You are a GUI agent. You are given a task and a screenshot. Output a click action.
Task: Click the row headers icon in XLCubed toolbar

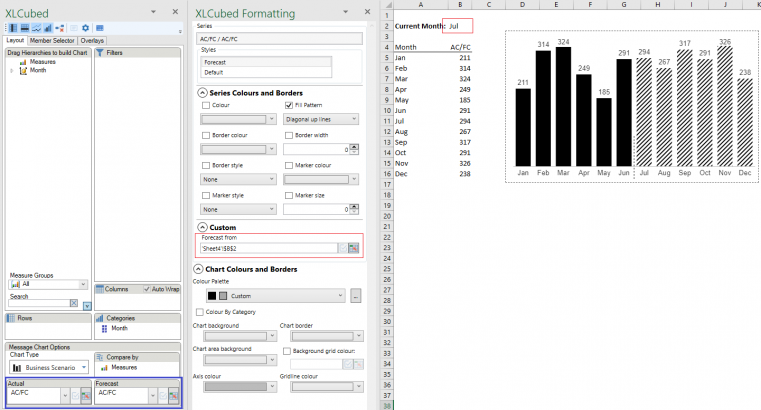pos(13,28)
